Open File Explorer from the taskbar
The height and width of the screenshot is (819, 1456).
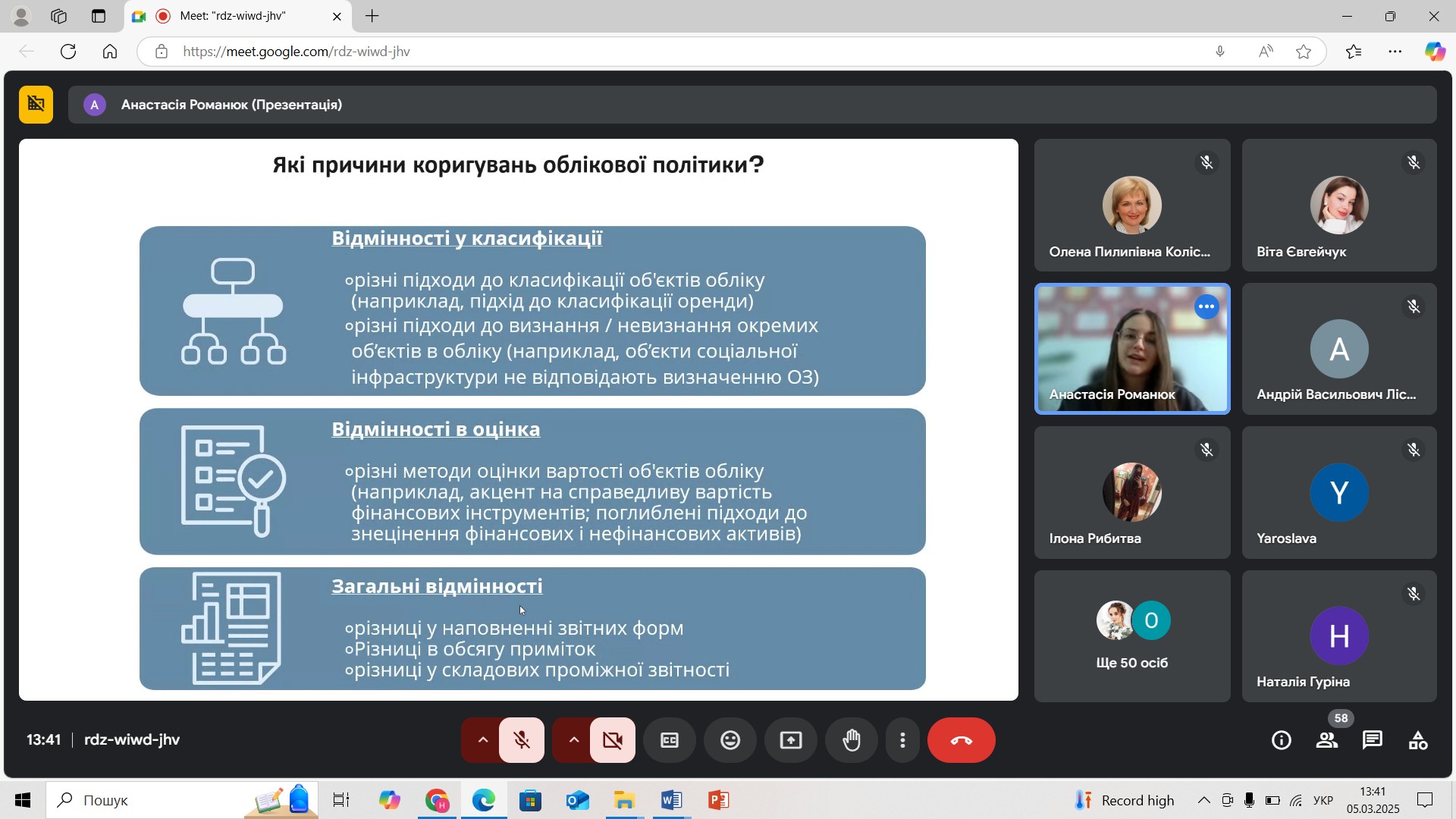pyautogui.click(x=625, y=800)
